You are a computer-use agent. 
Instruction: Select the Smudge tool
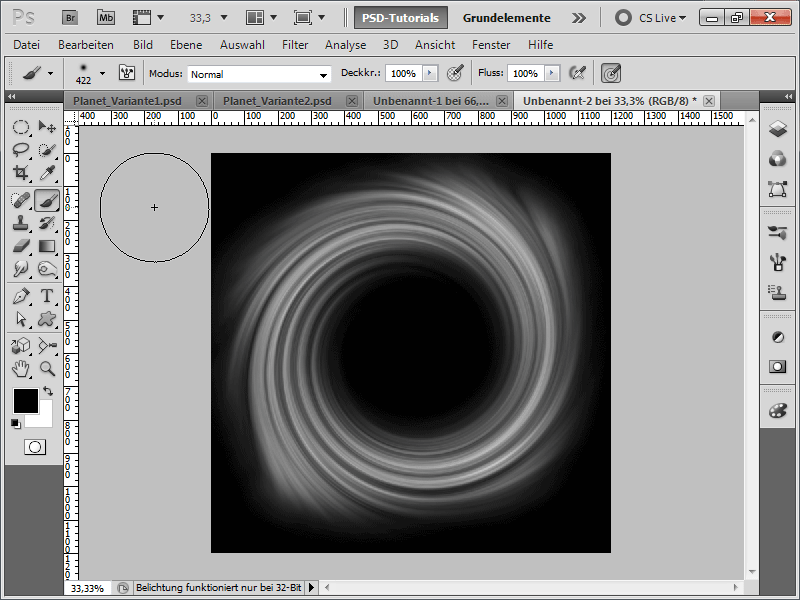coord(20,269)
